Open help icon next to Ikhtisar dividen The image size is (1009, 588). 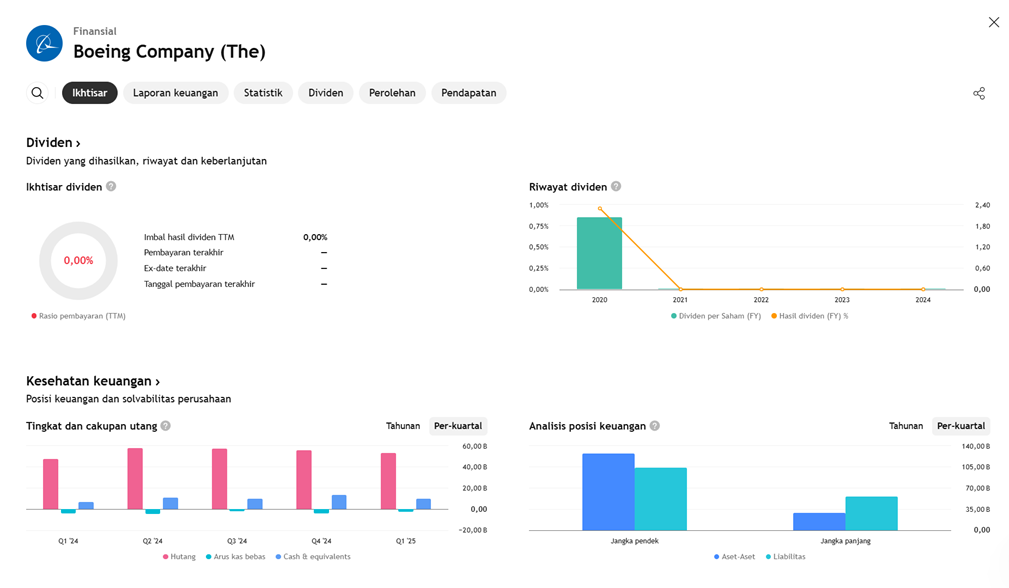(111, 187)
